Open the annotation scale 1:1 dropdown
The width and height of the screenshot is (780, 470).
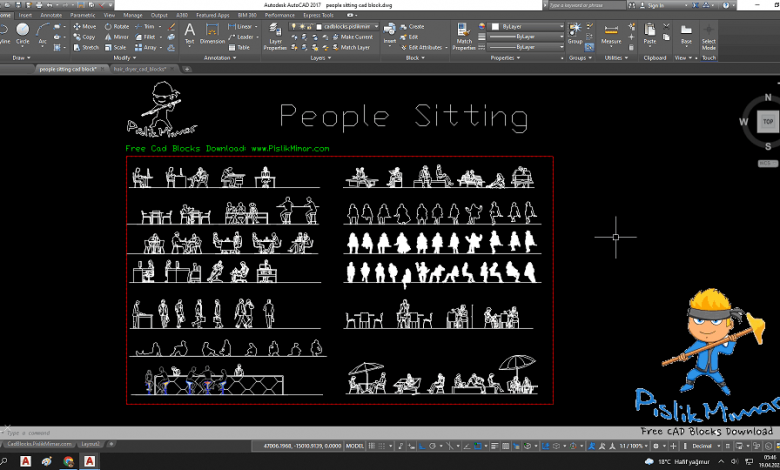633,446
